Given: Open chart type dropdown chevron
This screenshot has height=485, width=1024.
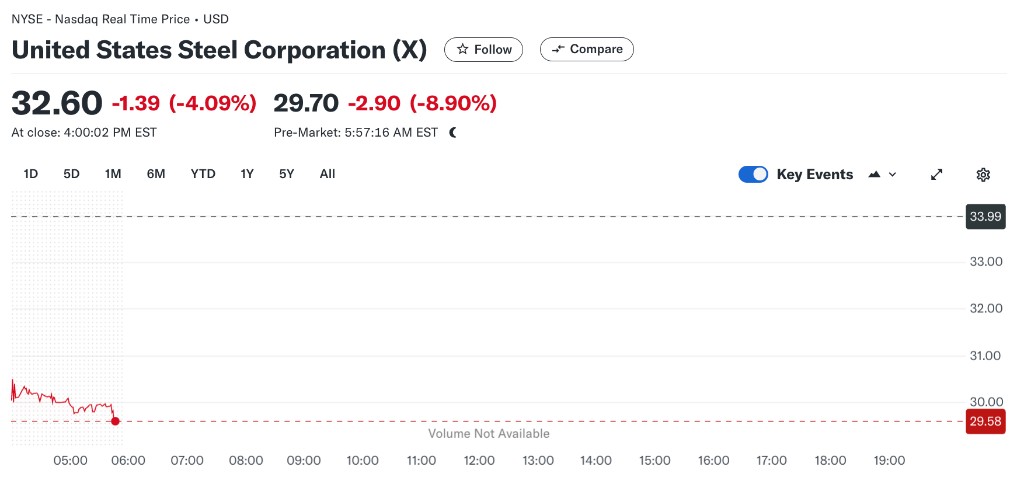Looking at the screenshot, I should click(x=893, y=174).
